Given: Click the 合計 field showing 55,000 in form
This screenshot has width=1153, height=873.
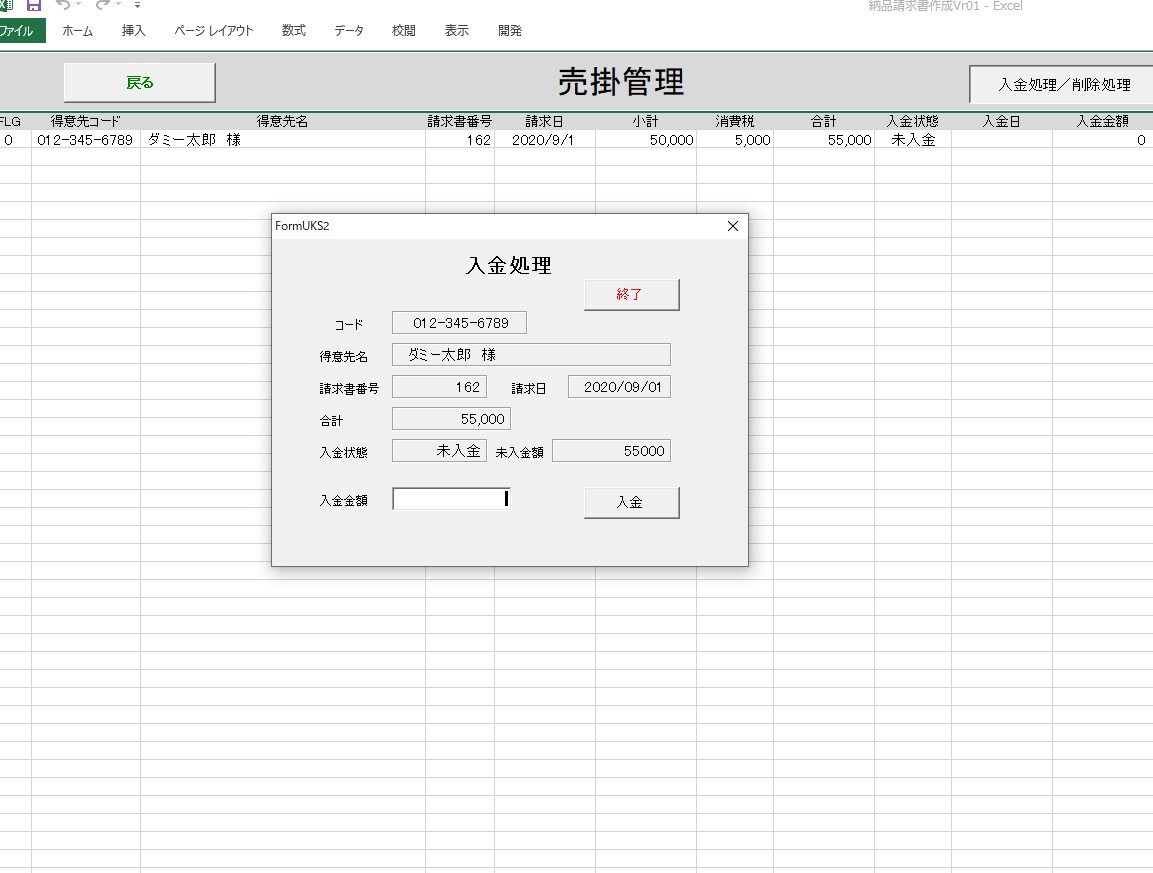Looking at the screenshot, I should pos(451,419).
